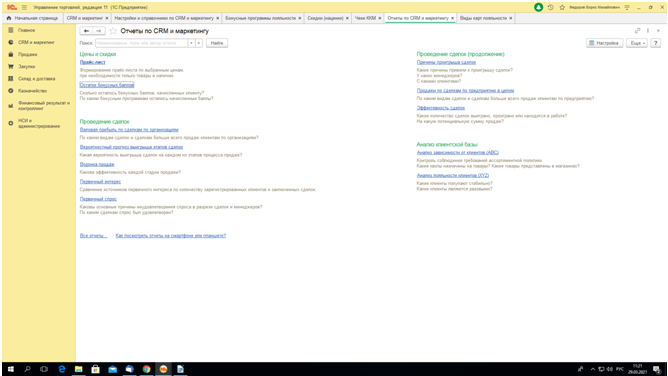
Task: Open the Первичный спрос report
Action: pyautogui.click(x=98, y=199)
